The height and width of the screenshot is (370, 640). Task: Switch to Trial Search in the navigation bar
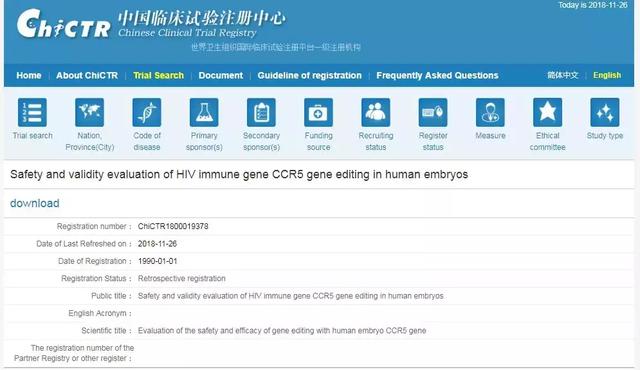point(158,75)
